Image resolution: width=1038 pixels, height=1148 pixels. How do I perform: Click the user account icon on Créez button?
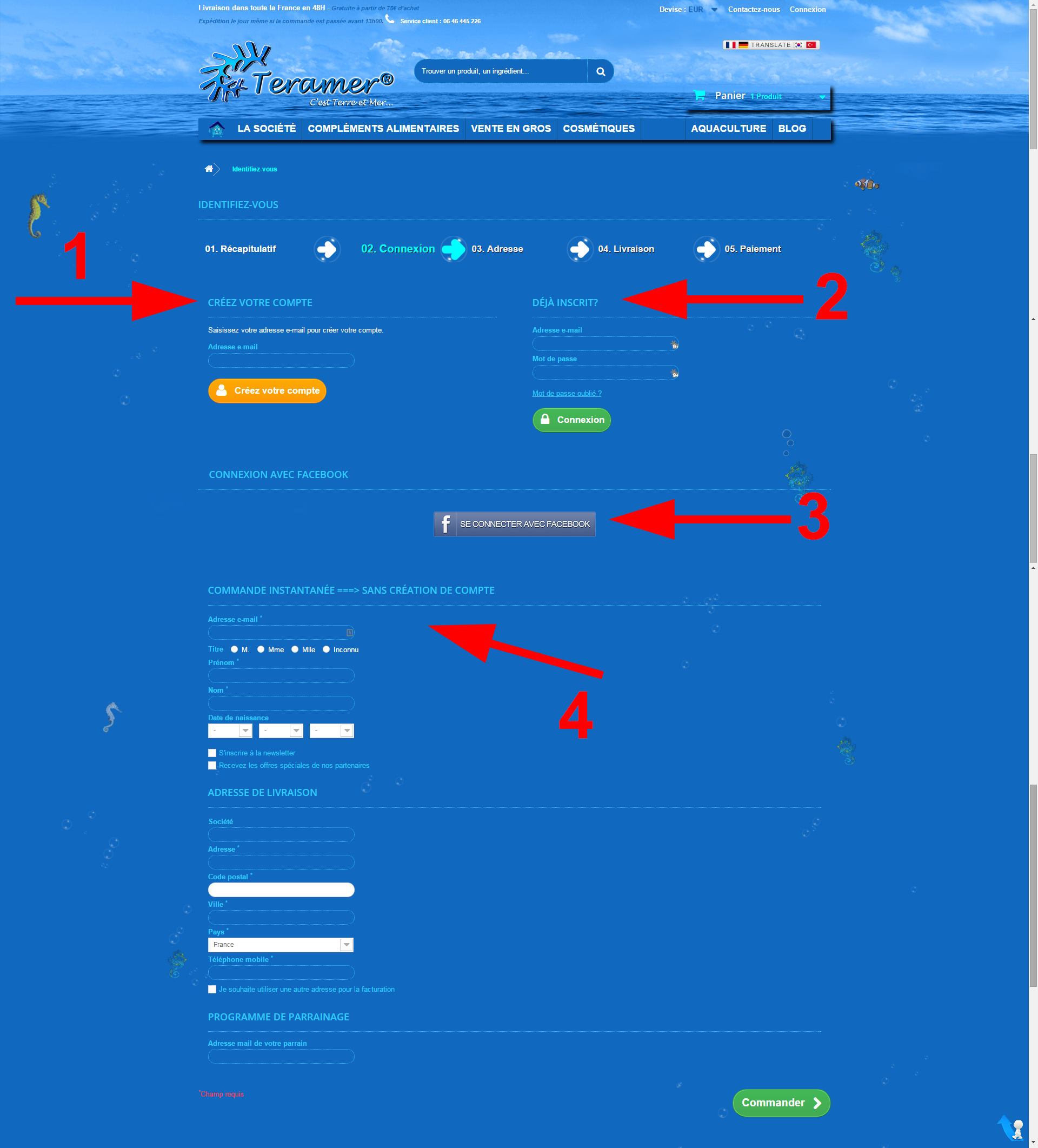coord(223,390)
